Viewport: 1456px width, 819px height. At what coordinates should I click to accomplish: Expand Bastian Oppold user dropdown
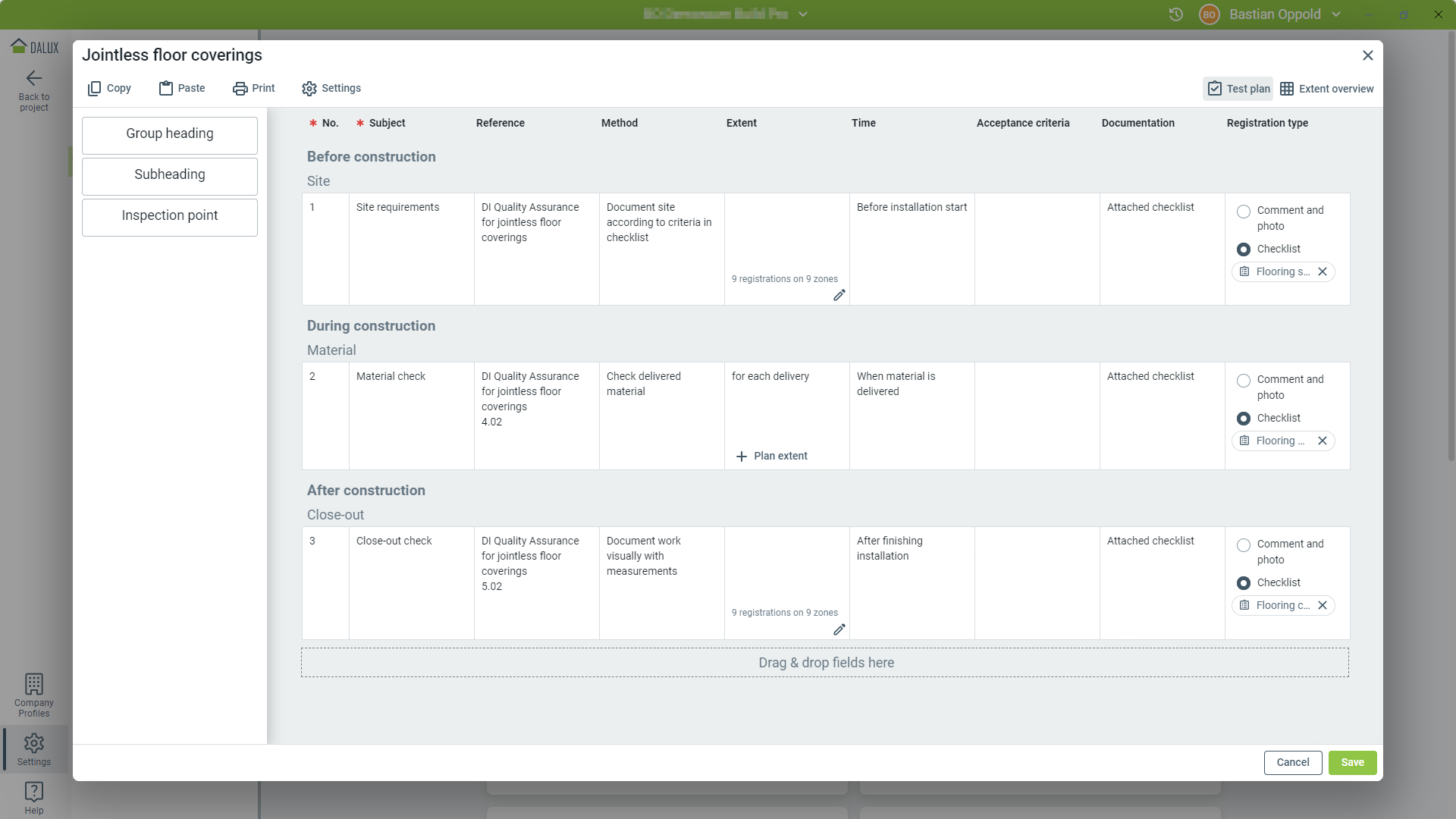point(1336,14)
